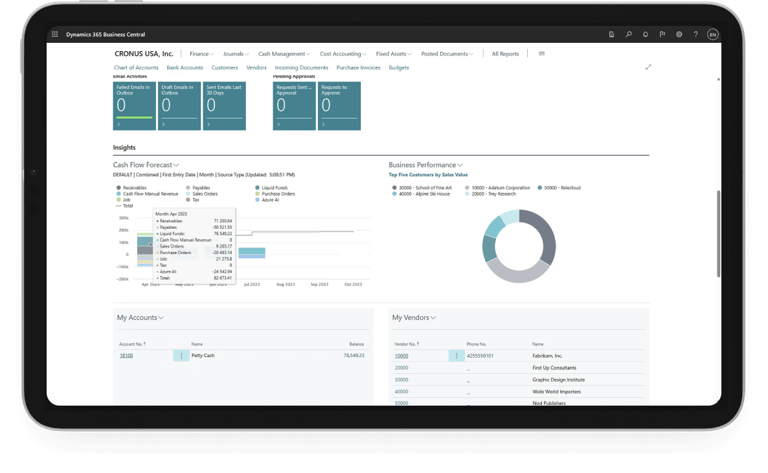Open the Fabrikam vendor row options menu
Viewport: 768px width, 473px height.
point(456,355)
